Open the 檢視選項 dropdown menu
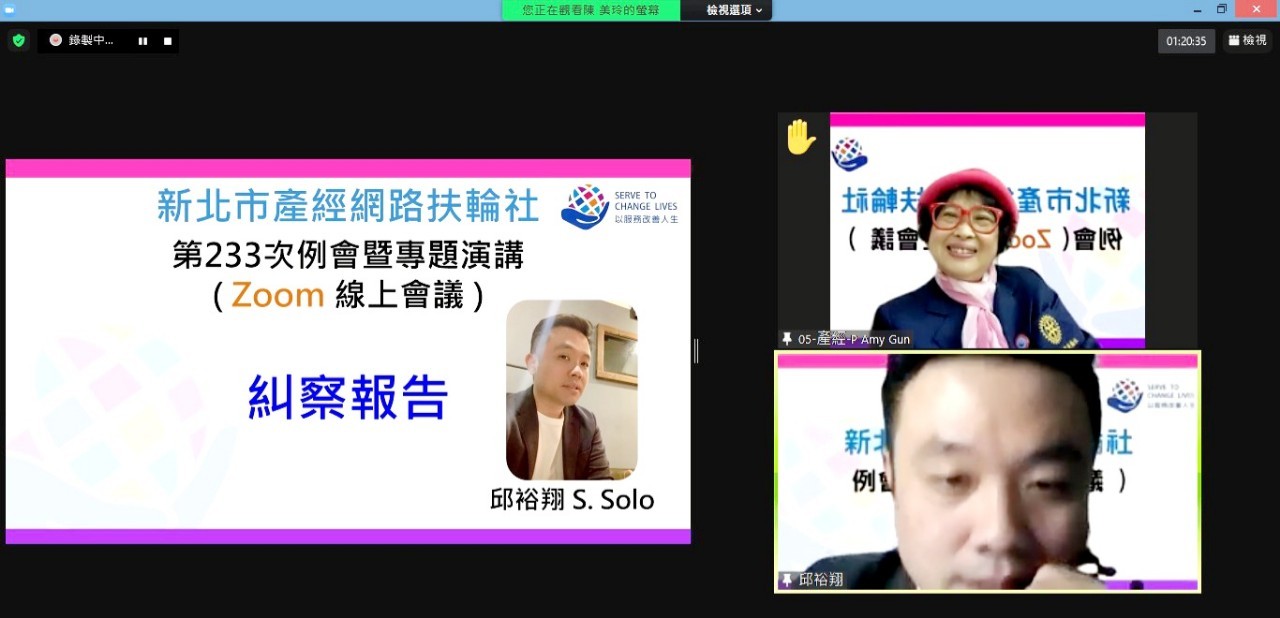Viewport: 1280px width, 618px height. point(734,10)
